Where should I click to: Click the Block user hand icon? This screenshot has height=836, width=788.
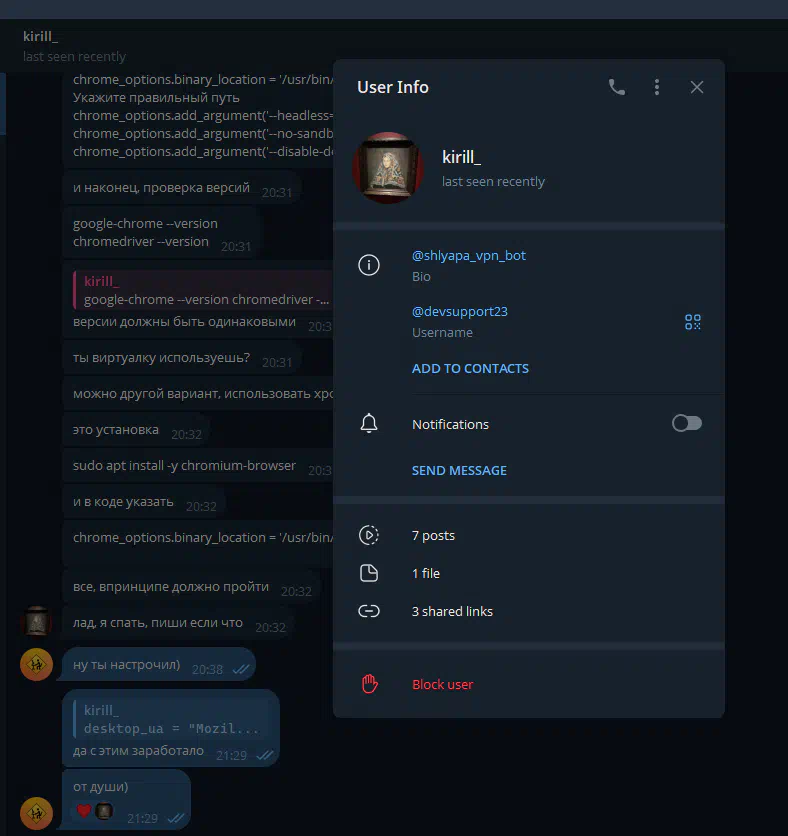tap(369, 684)
